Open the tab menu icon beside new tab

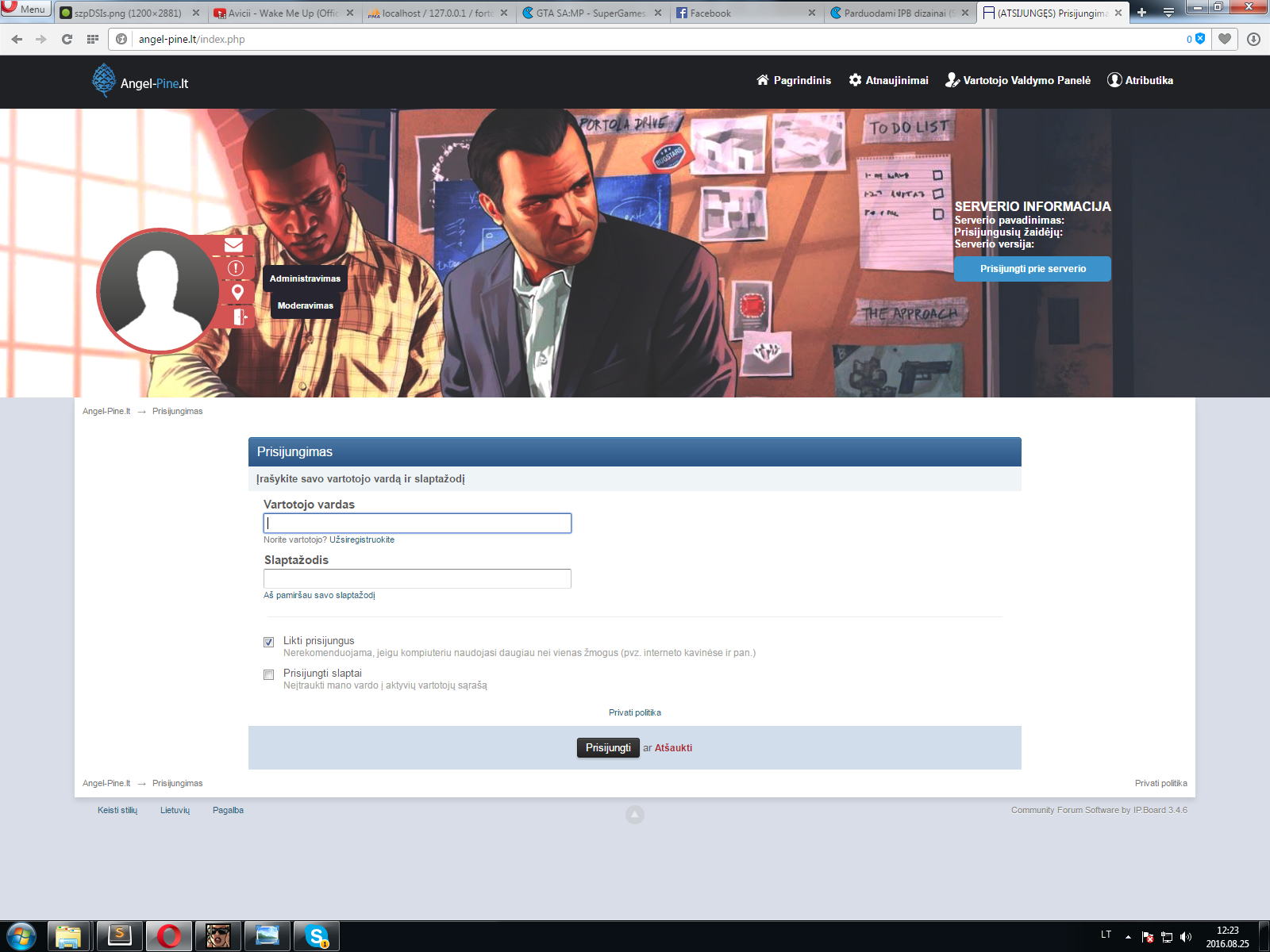click(x=1168, y=13)
